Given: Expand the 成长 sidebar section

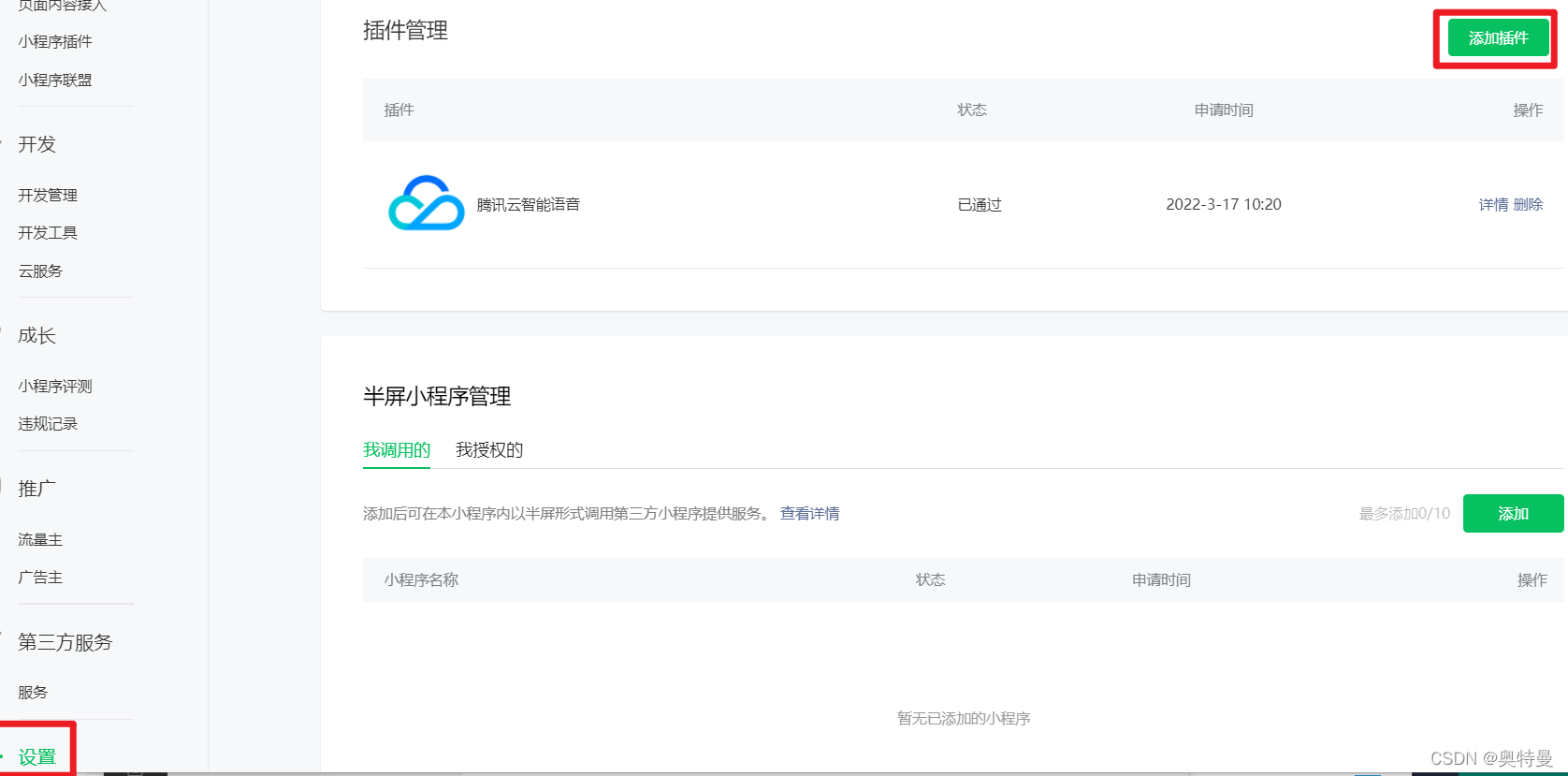Looking at the screenshot, I should (x=37, y=335).
